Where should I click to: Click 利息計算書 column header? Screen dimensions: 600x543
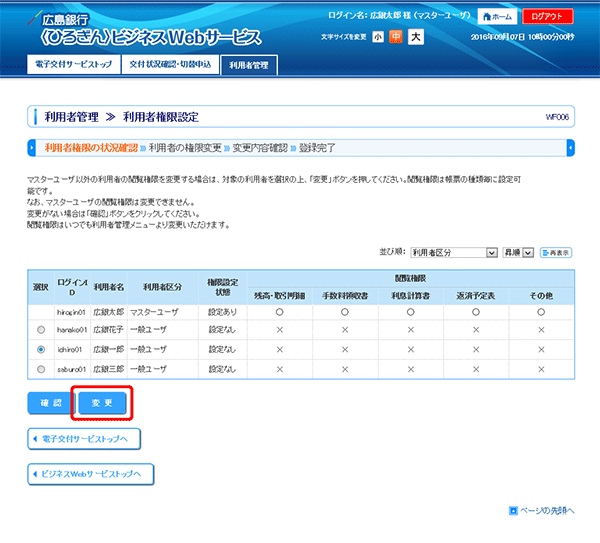click(x=411, y=296)
